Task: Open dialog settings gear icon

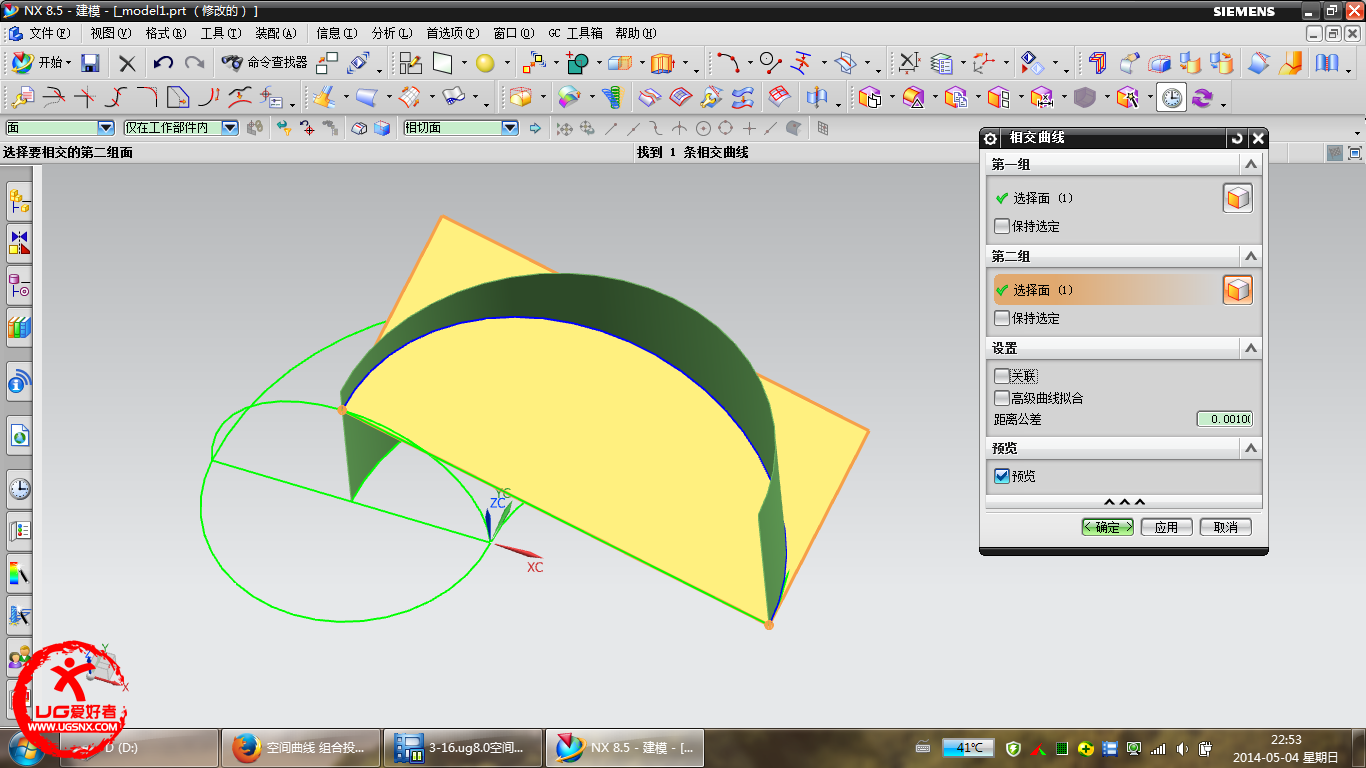Action: point(991,138)
